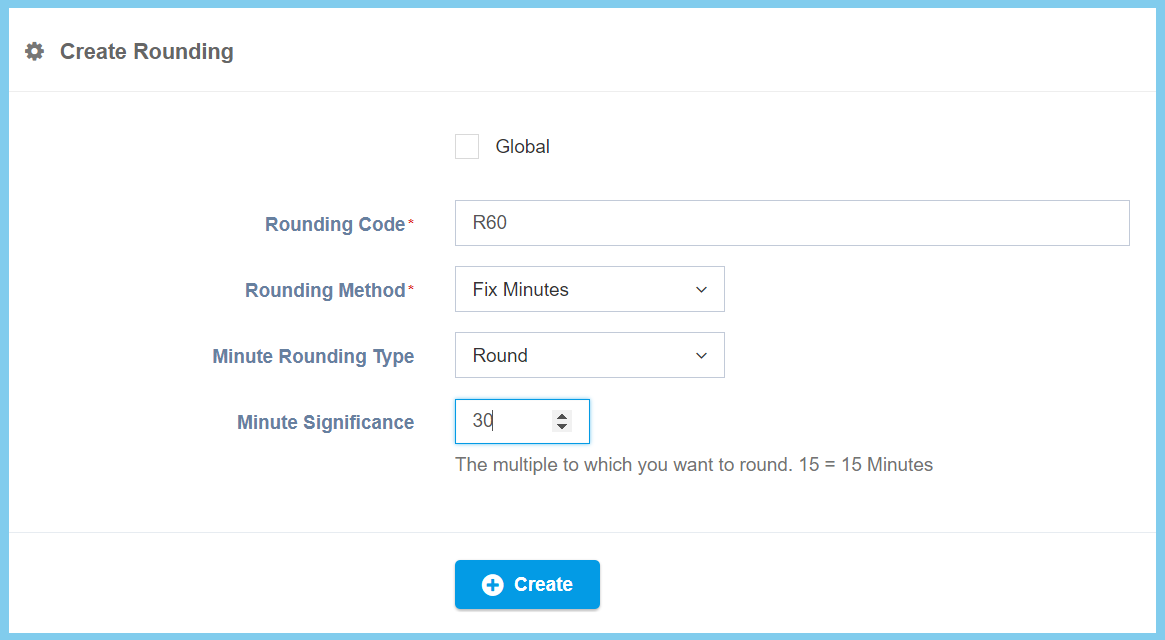Image resolution: width=1165 pixels, height=640 pixels.
Task: Click the Rounding Code label
Action: [334, 225]
